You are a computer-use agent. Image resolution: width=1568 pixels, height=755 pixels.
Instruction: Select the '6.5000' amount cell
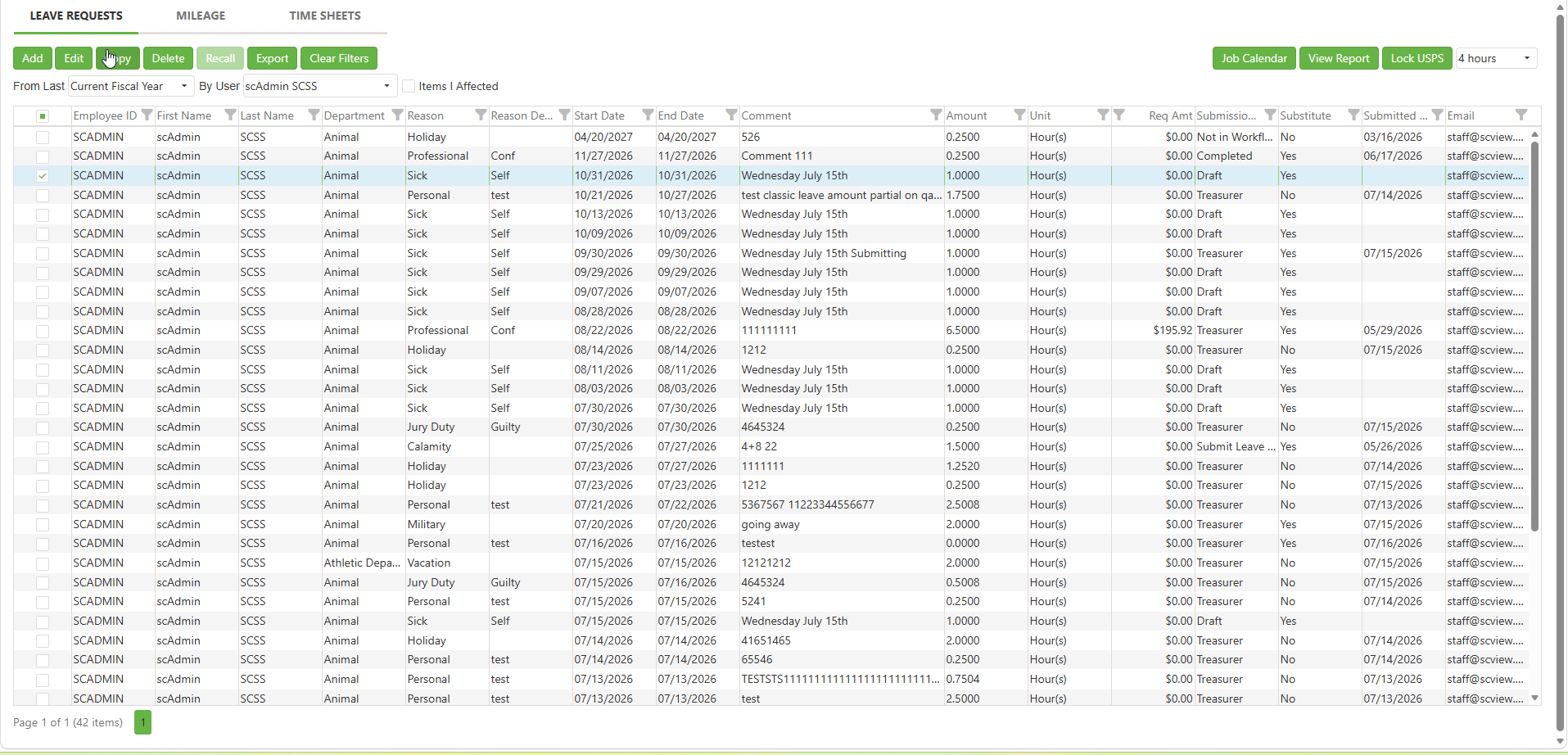tap(985, 330)
